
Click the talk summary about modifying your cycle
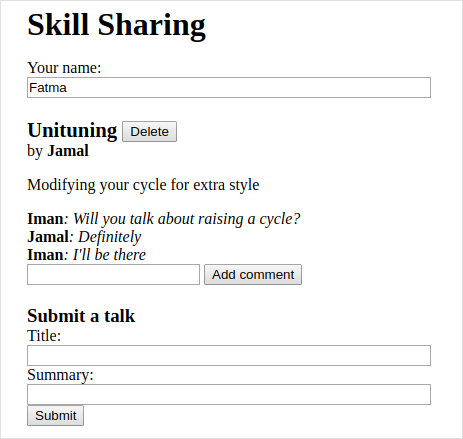click(143, 185)
